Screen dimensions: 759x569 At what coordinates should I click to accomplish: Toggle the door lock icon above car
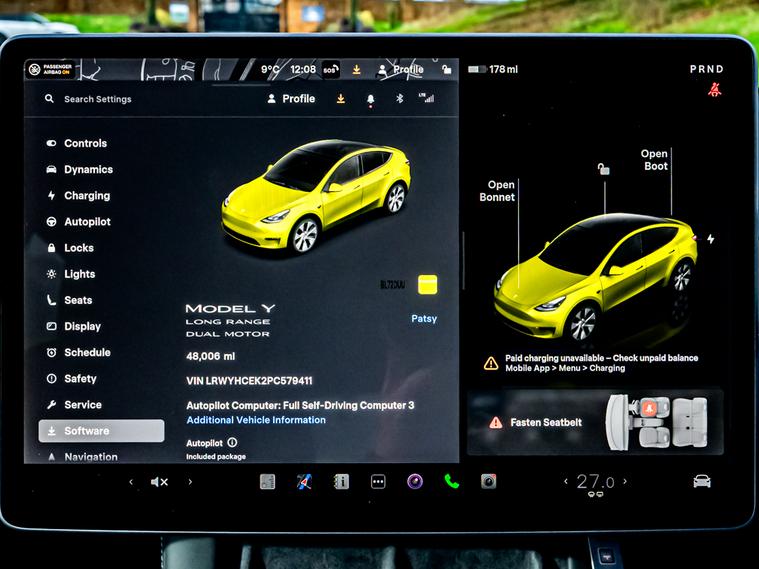click(603, 169)
